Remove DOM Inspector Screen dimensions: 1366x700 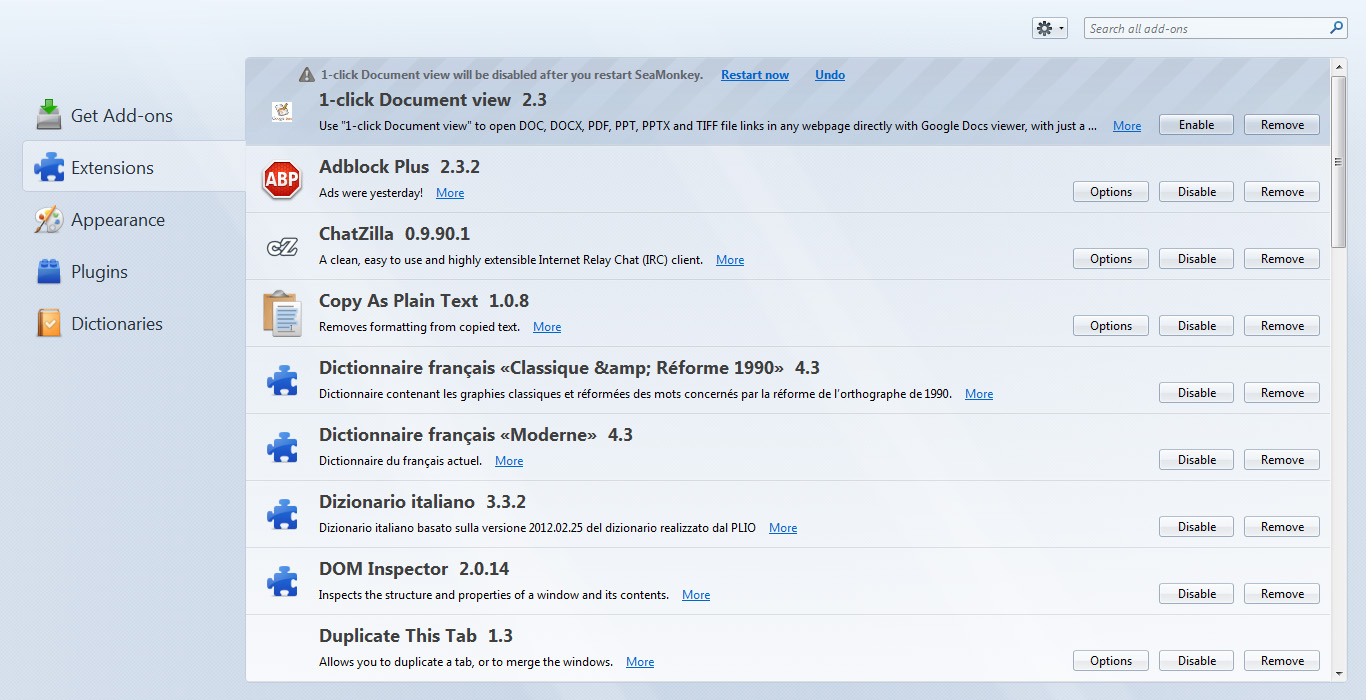1282,594
